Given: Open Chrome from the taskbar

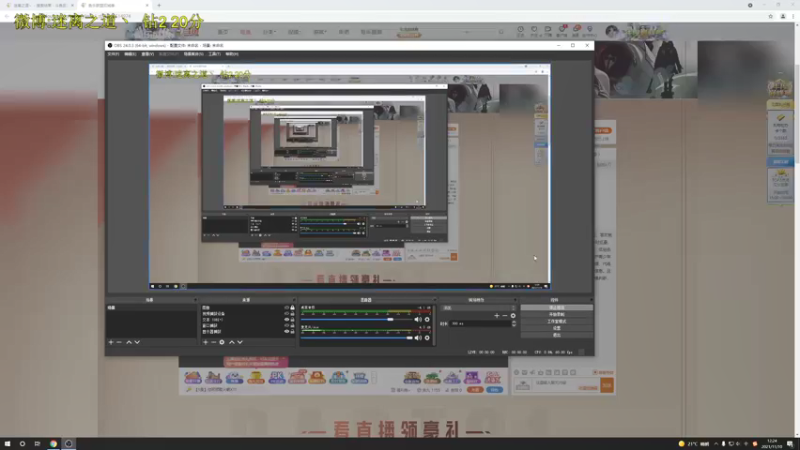Looking at the screenshot, I should [53, 444].
